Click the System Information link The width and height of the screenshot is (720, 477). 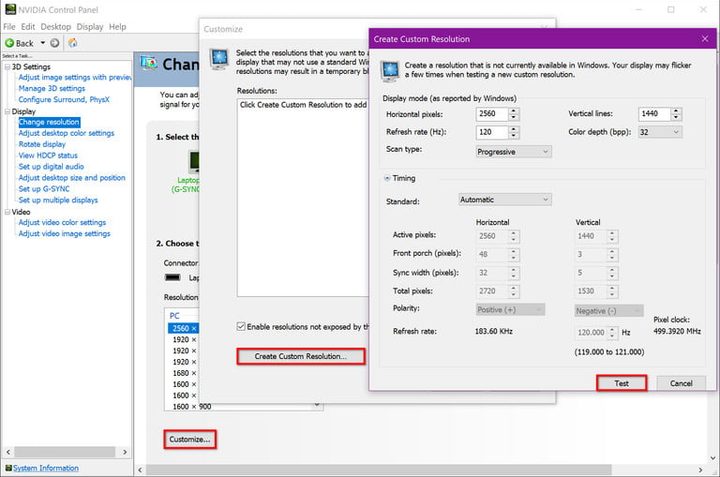(x=45, y=468)
